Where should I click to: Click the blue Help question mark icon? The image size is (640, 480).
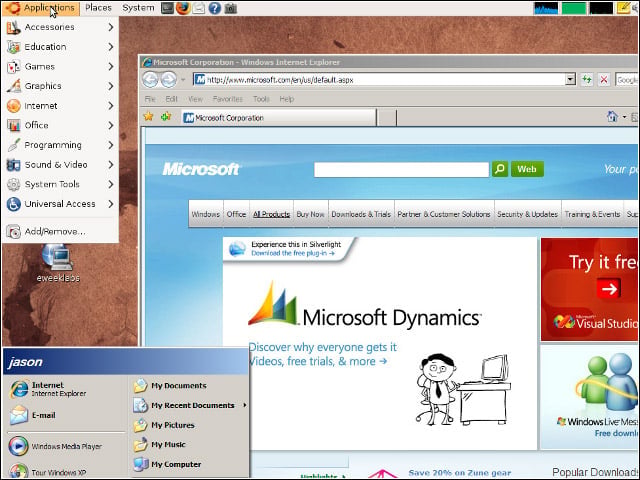[x=215, y=8]
